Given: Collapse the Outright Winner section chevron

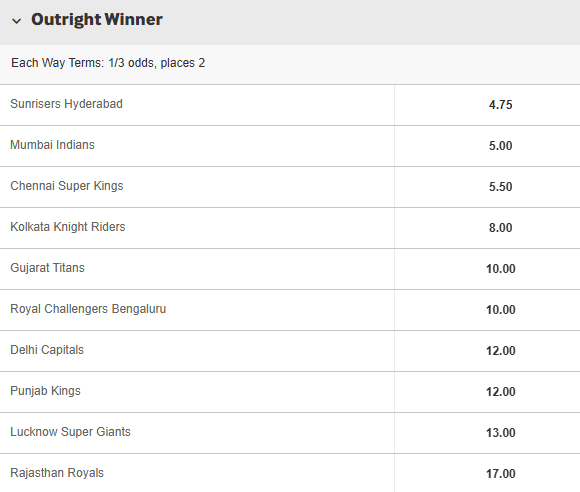Looking at the screenshot, I should tap(17, 21).
